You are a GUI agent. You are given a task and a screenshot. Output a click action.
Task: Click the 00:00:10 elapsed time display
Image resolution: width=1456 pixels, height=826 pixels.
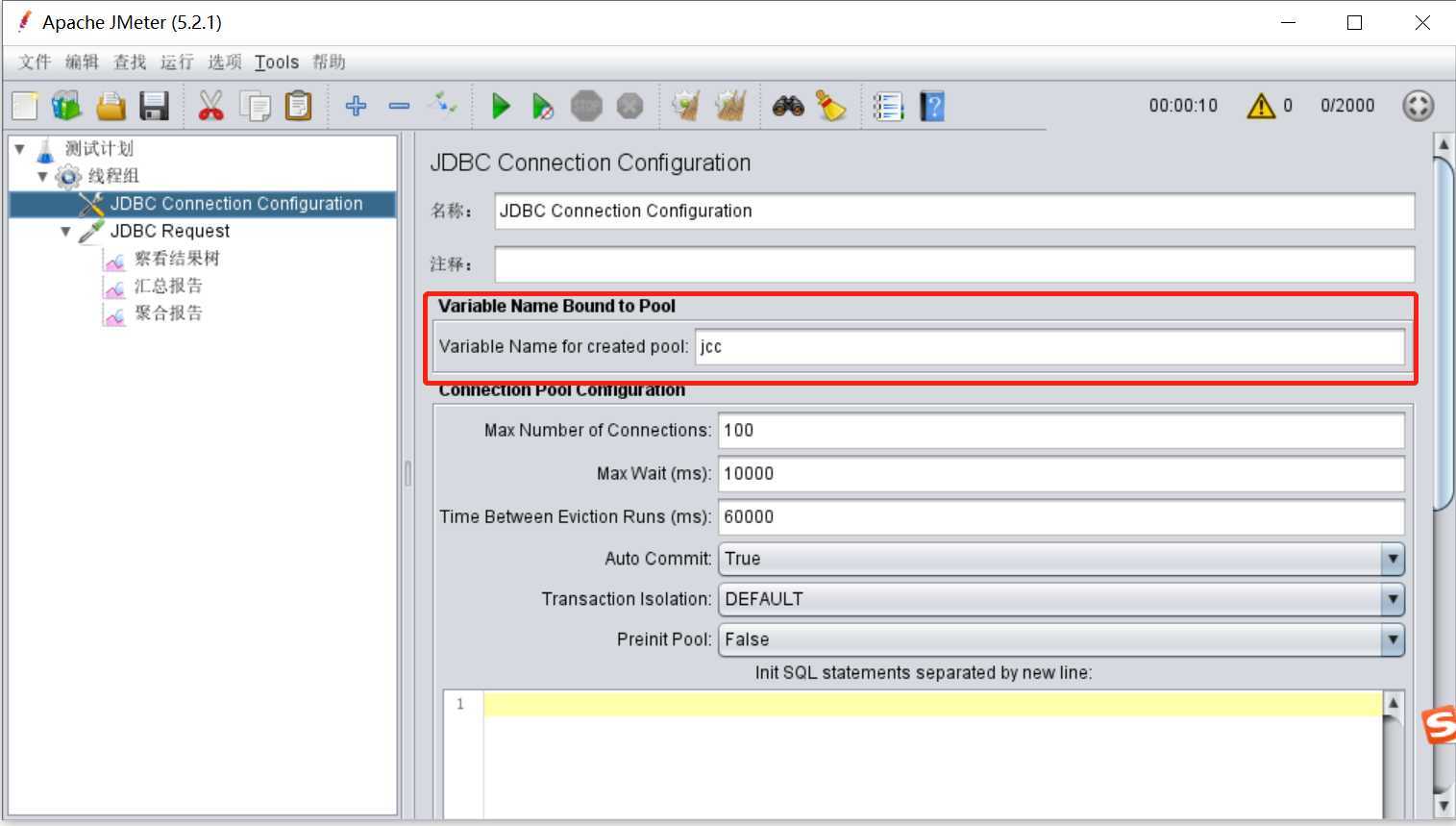[x=1183, y=106]
